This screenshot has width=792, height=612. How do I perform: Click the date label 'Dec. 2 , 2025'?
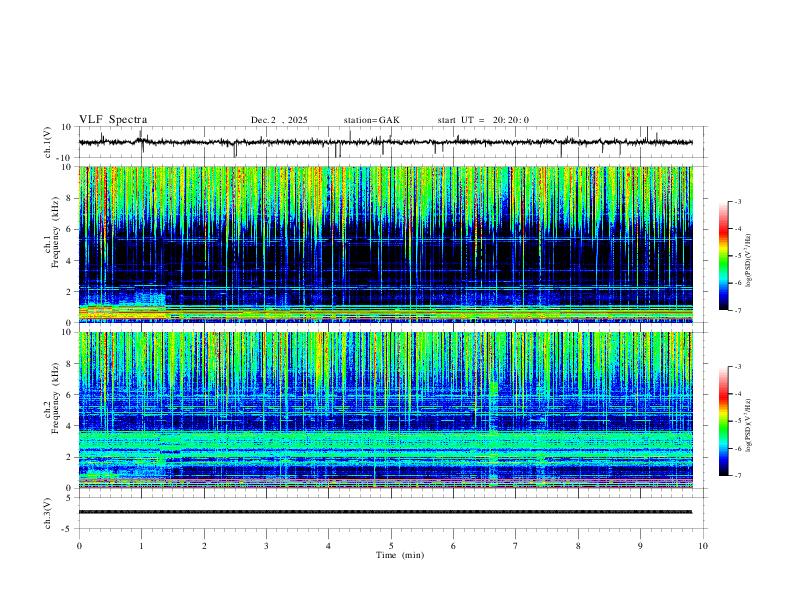pos(279,120)
